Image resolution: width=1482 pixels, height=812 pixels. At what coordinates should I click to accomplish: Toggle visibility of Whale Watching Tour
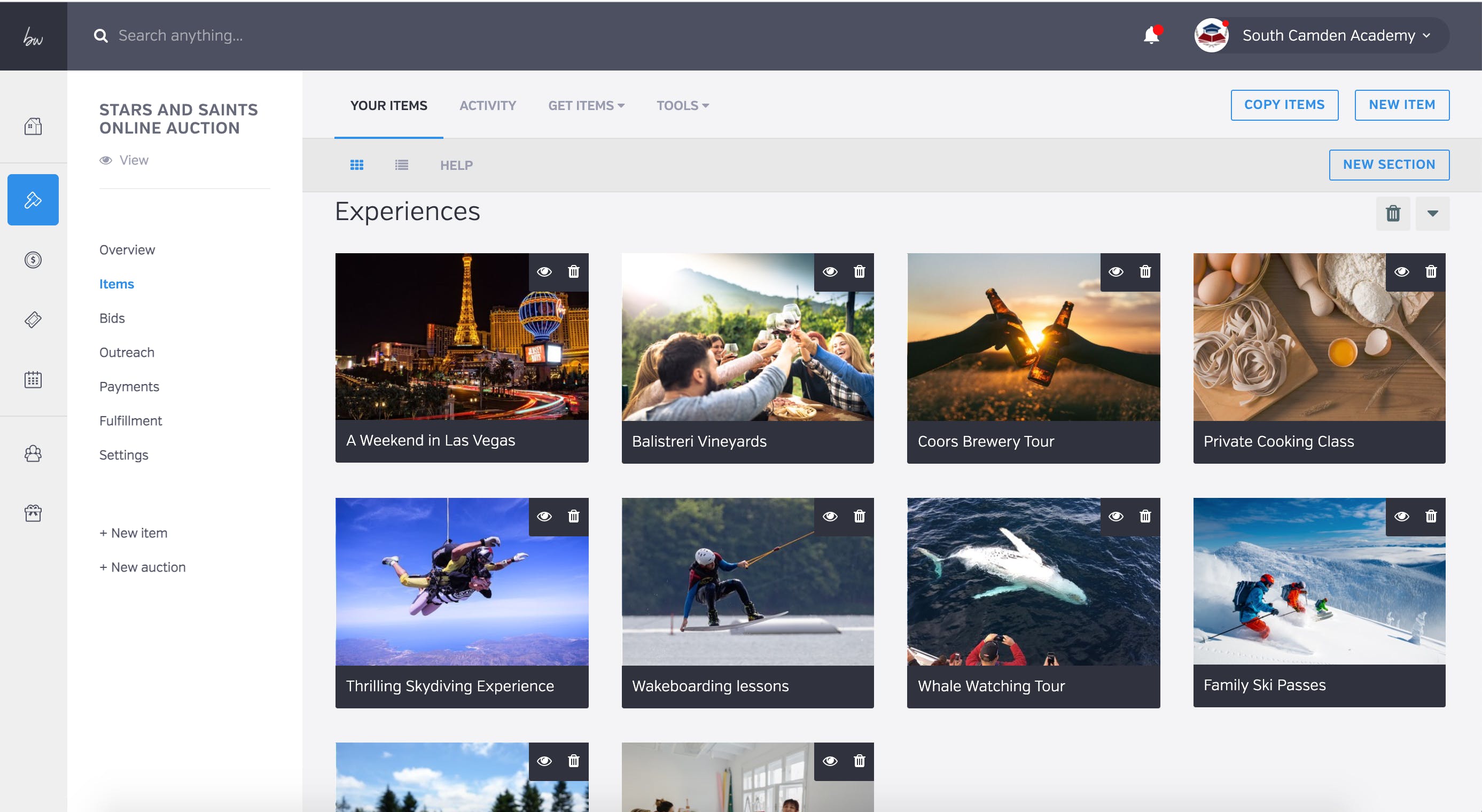click(1116, 517)
